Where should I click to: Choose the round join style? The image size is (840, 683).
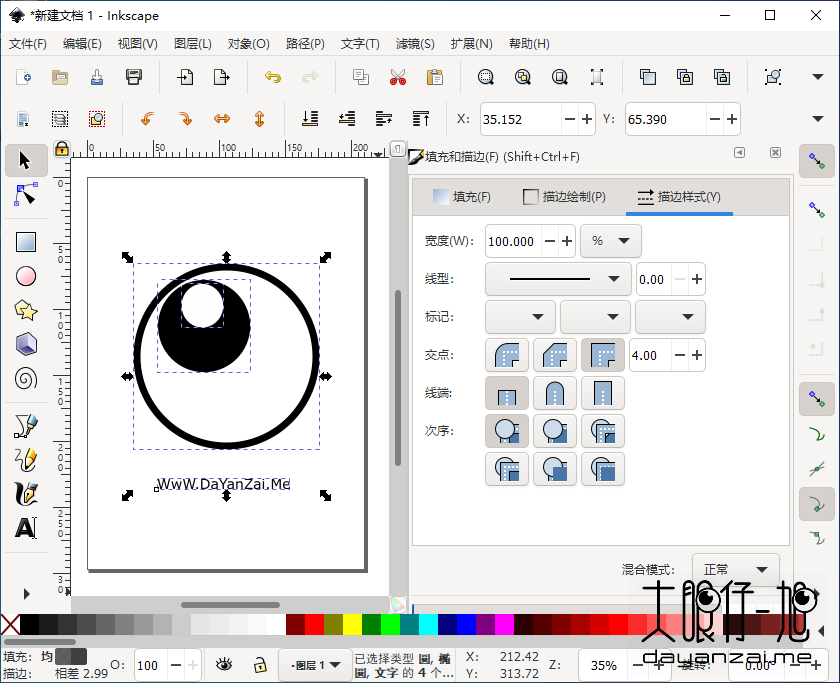coord(507,355)
